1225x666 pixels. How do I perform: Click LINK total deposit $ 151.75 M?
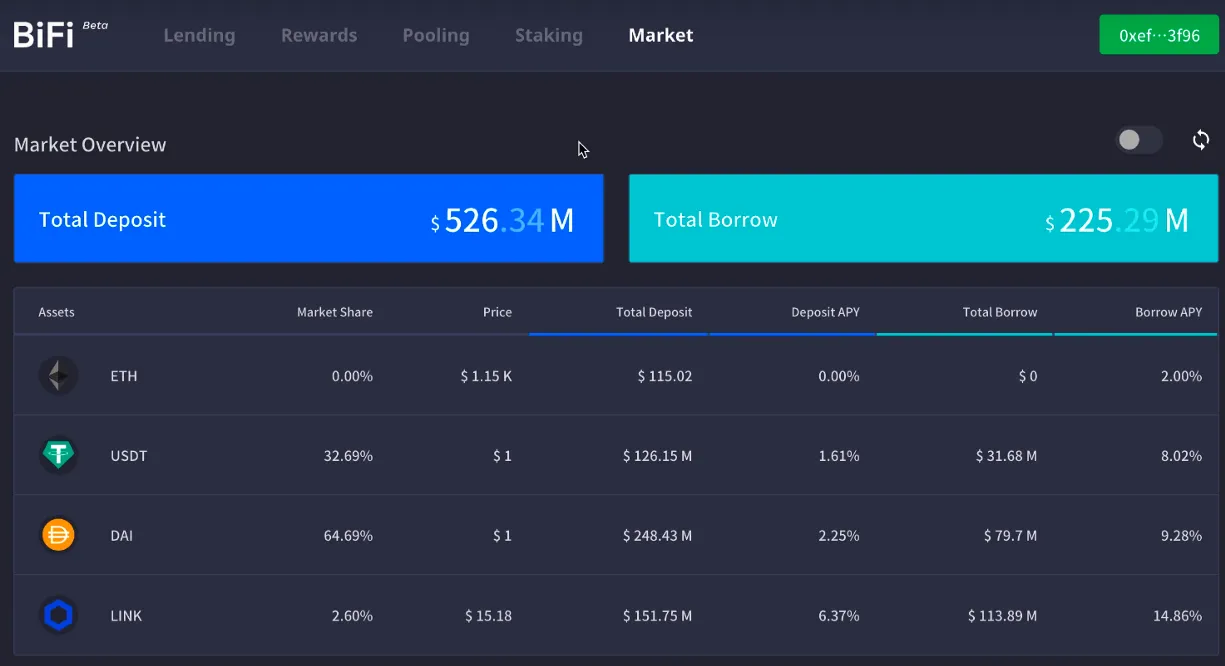(657, 616)
